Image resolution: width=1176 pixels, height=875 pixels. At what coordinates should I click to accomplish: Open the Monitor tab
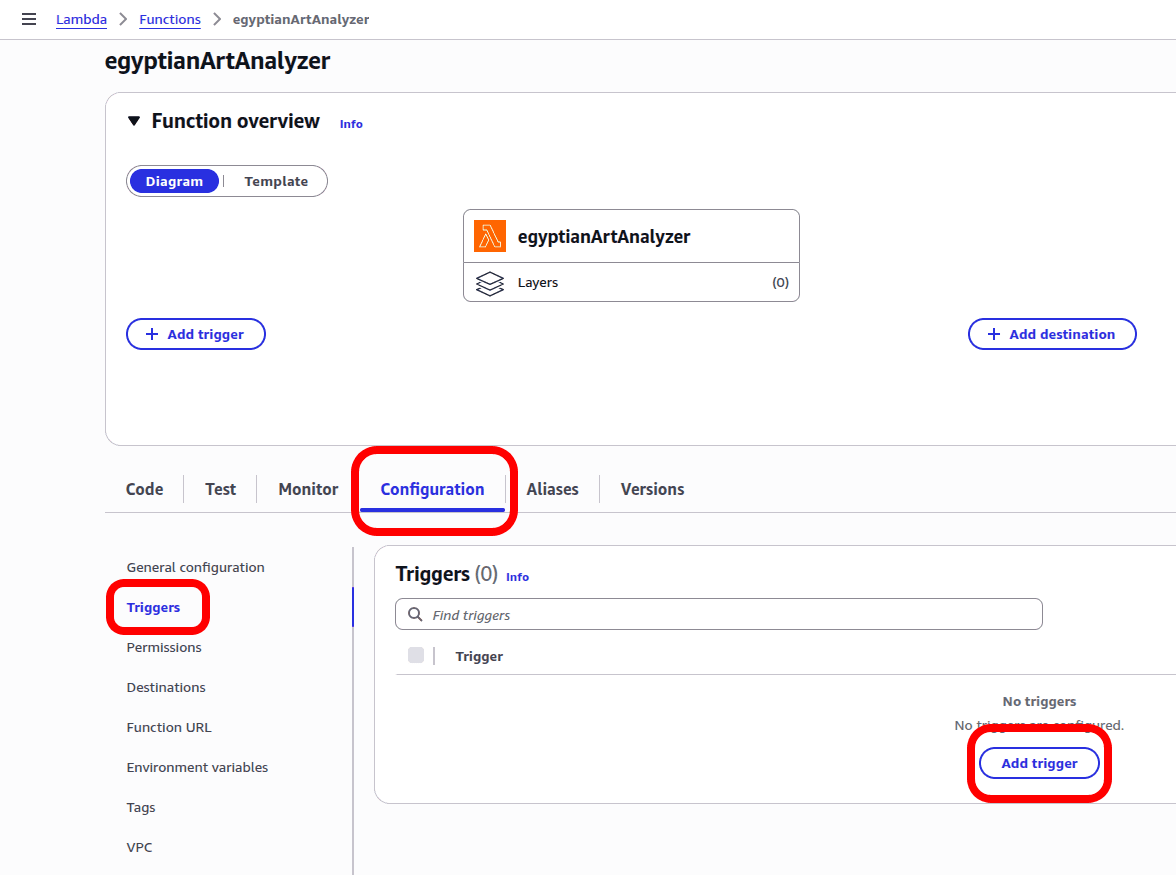pos(308,489)
